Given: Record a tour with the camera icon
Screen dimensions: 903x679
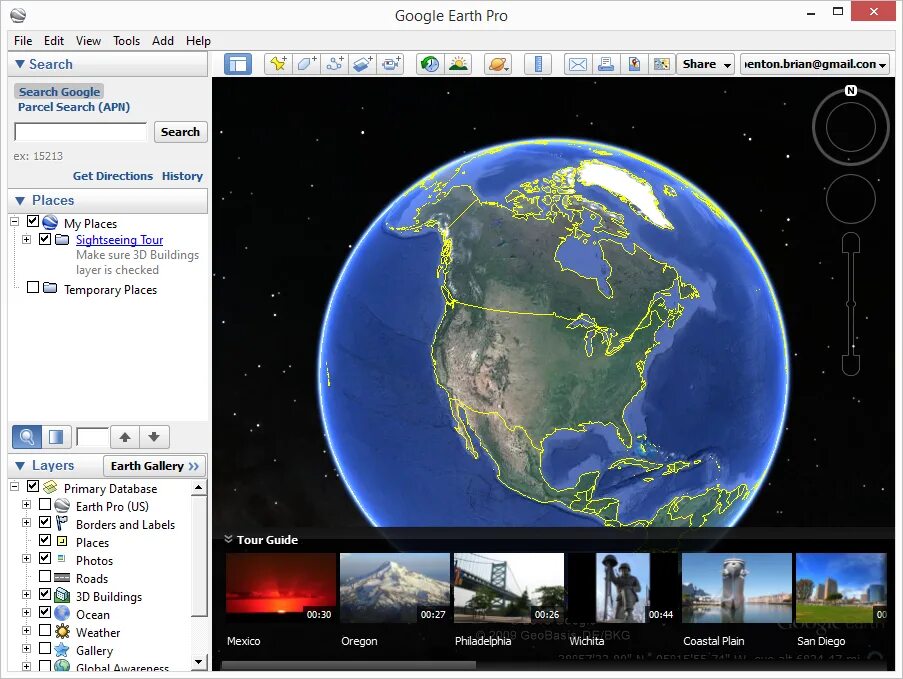Looking at the screenshot, I should (391, 64).
